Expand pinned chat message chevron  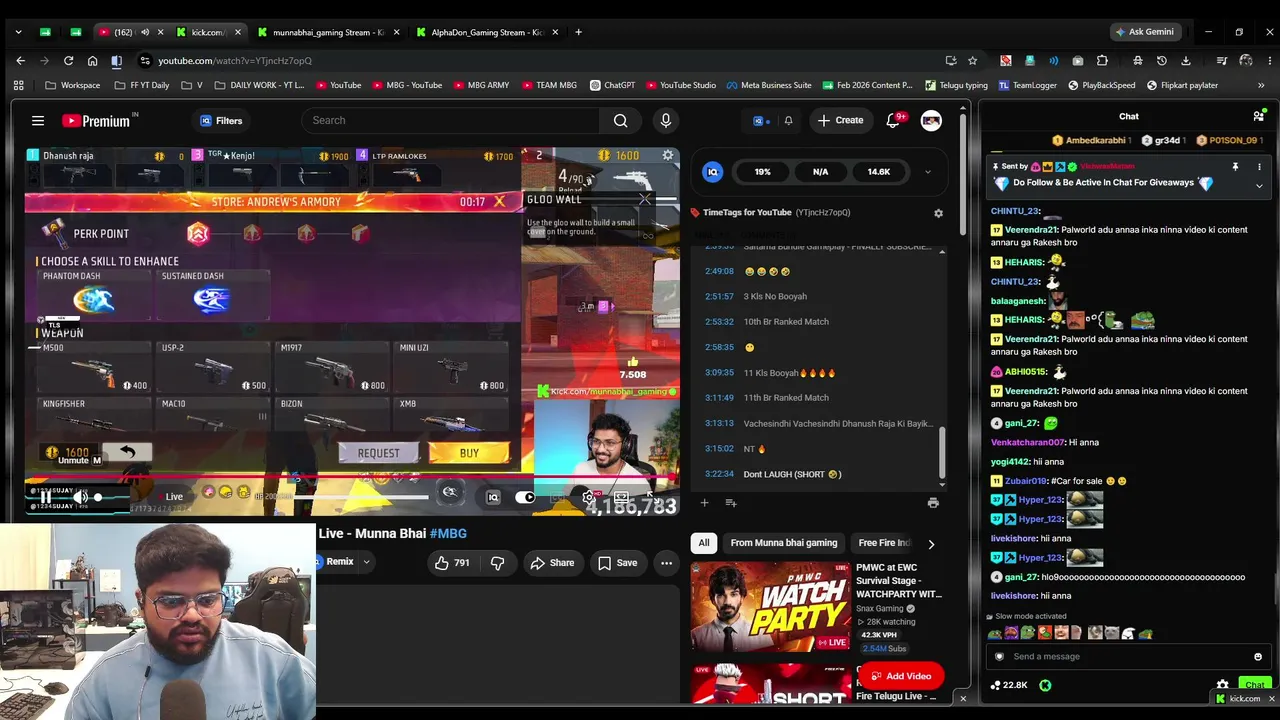pyautogui.click(x=1259, y=186)
